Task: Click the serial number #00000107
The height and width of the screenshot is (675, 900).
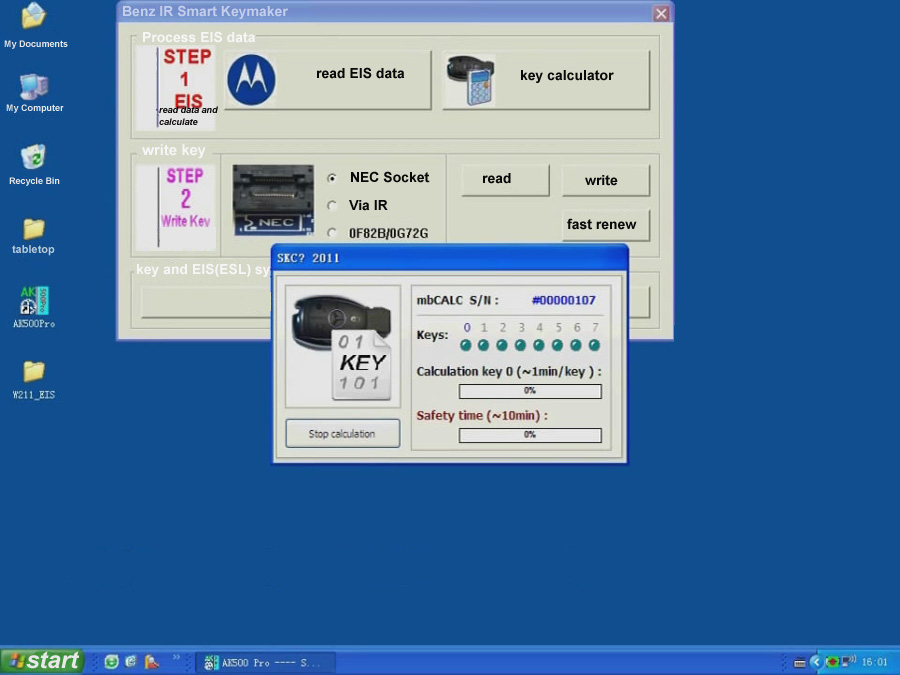Action: tap(564, 300)
